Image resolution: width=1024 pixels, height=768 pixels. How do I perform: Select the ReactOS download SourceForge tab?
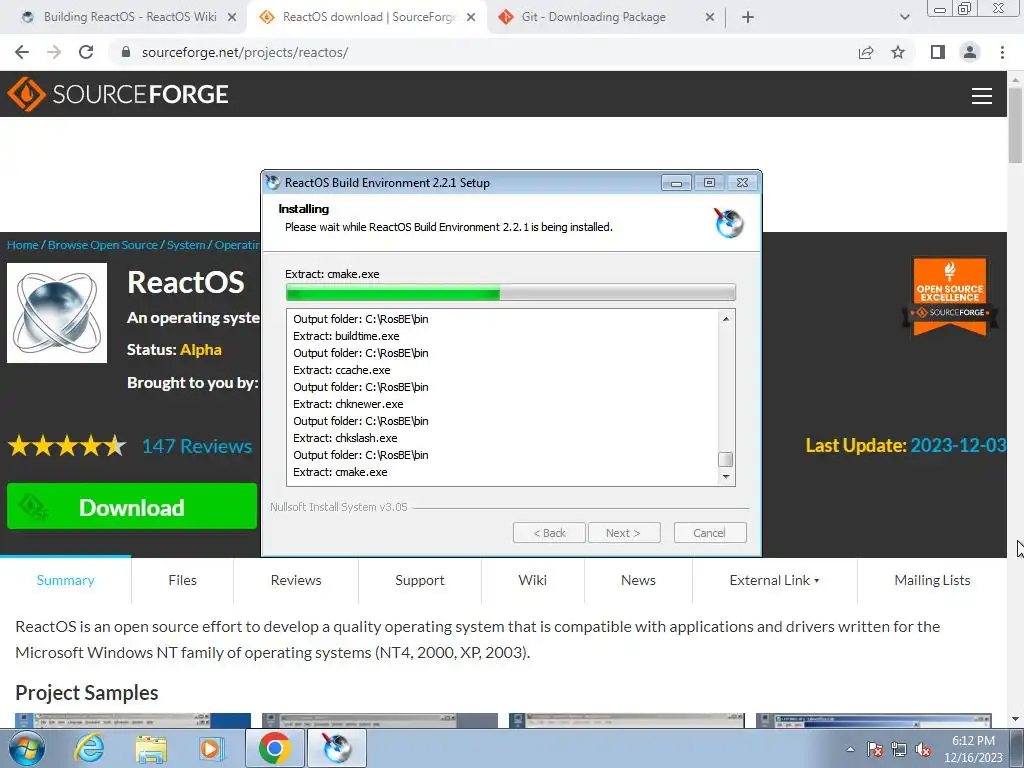tap(367, 18)
